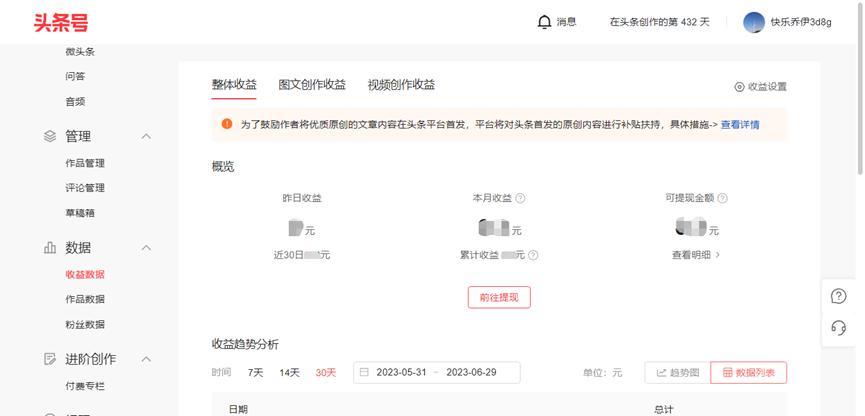Click 在头条创作的第 432 天 text
The height and width of the screenshot is (416, 865).
(660, 22)
